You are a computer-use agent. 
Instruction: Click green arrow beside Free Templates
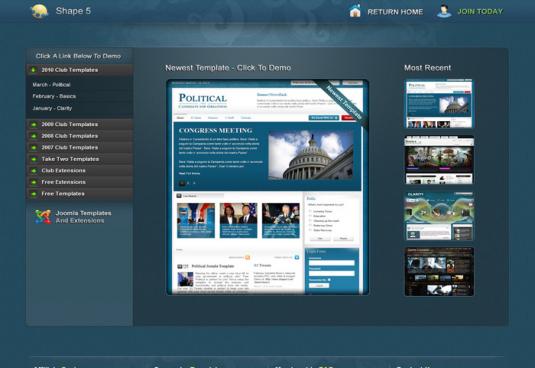tap(33, 194)
